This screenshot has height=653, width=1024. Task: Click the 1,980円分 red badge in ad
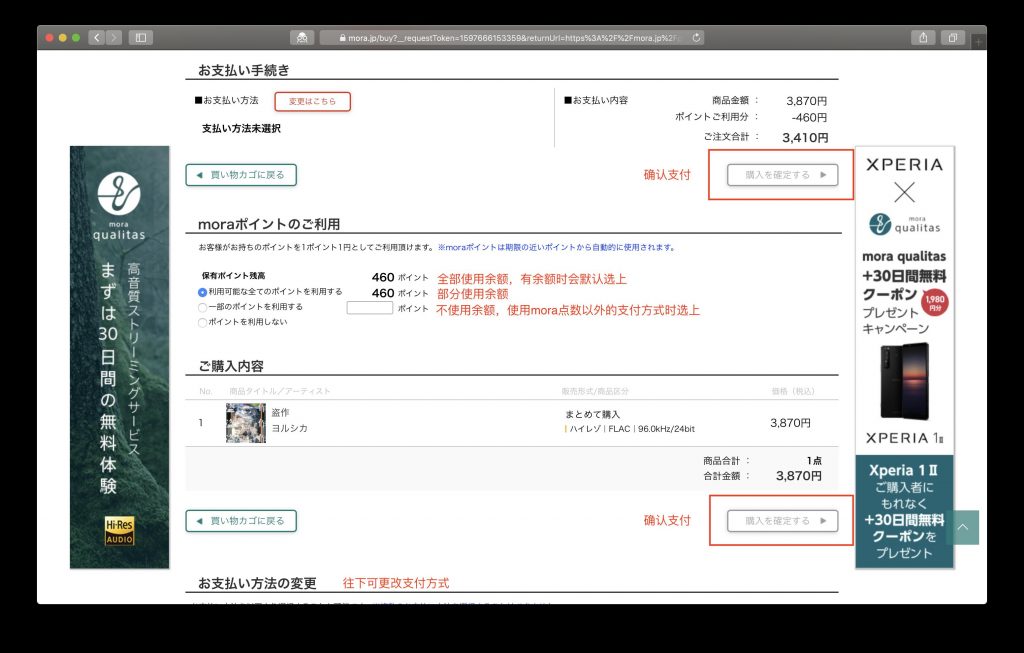click(935, 303)
